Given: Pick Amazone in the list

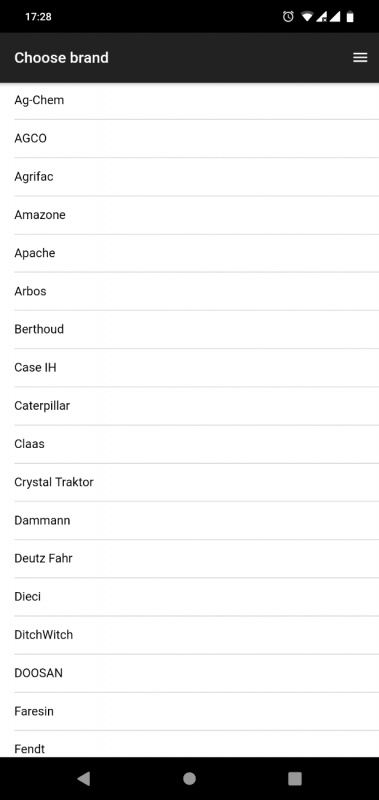Looking at the screenshot, I should (189, 215).
